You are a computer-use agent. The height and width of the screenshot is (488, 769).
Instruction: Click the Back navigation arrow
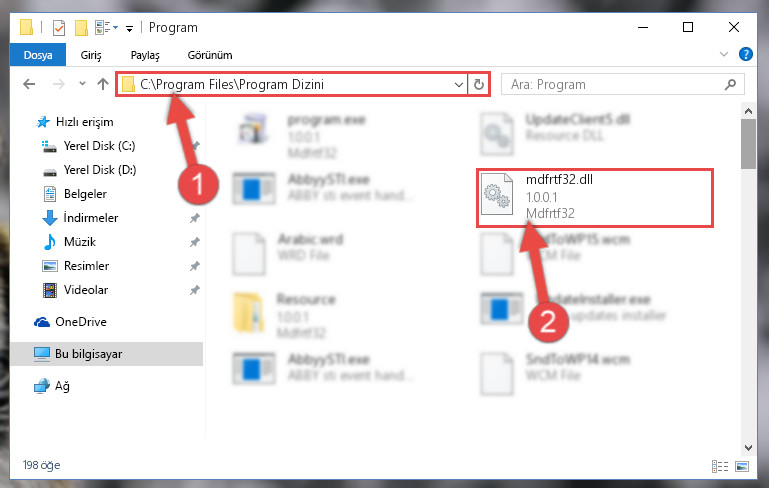(x=29, y=84)
